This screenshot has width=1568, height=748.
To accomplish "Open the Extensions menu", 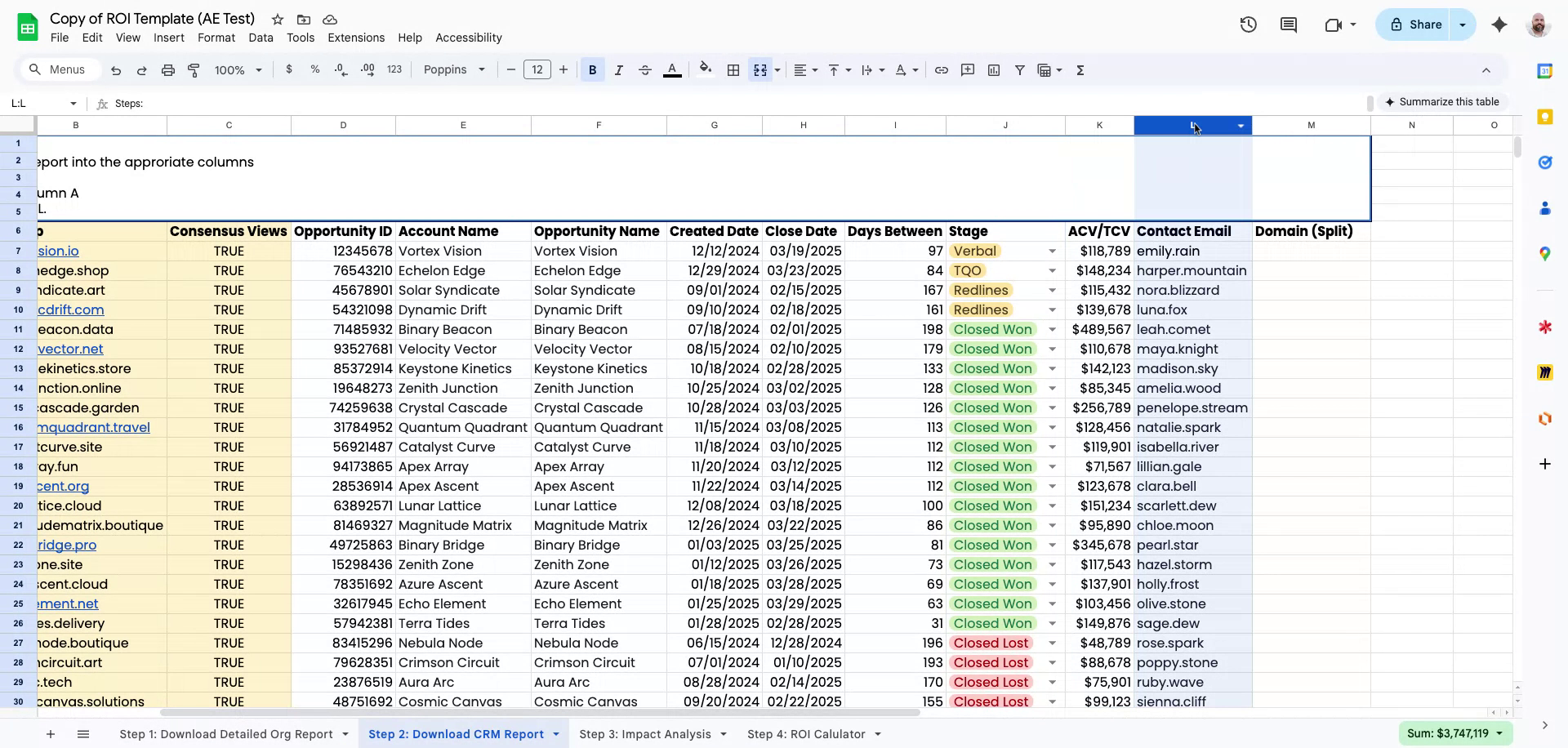I will (x=355, y=38).
